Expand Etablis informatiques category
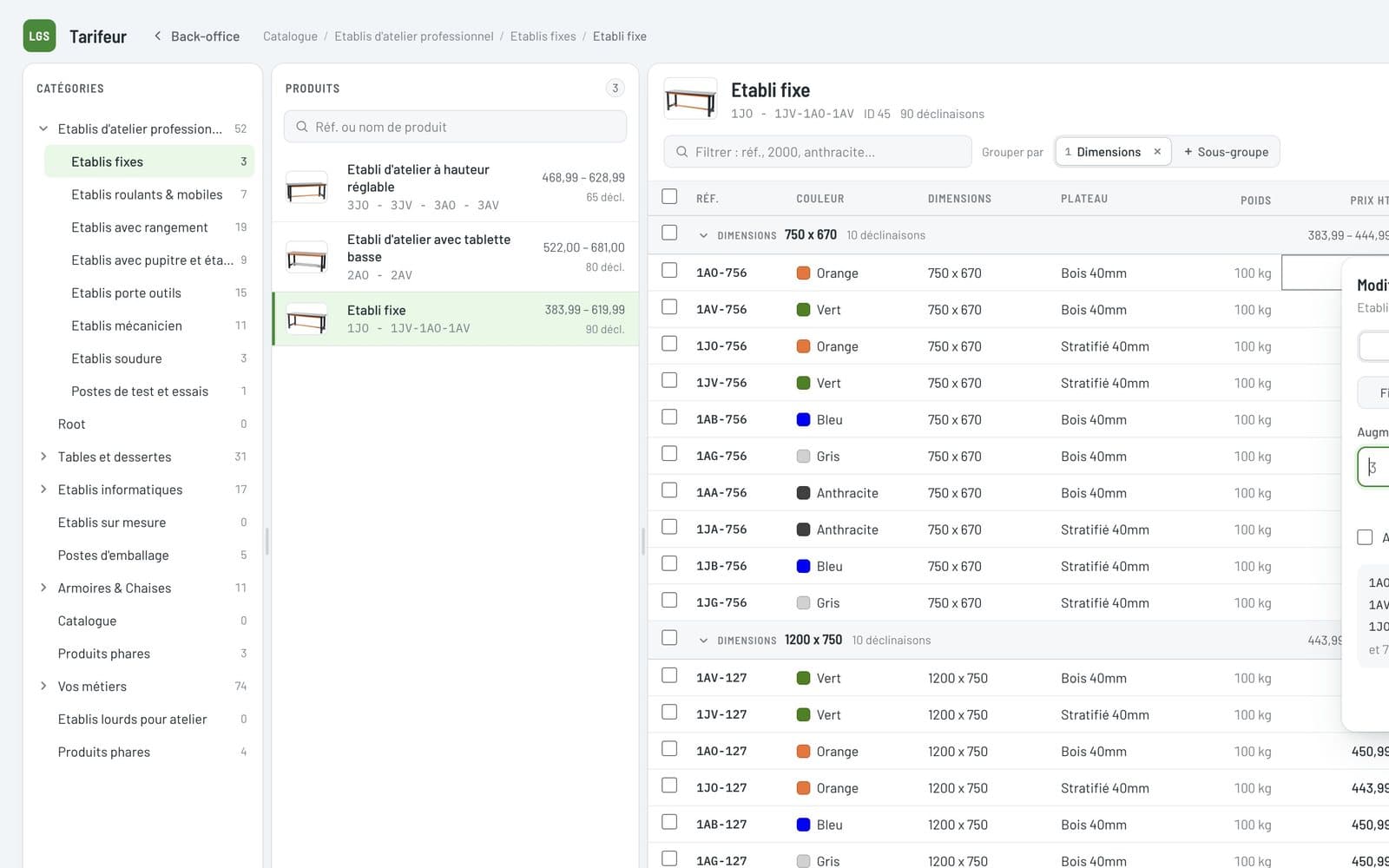The image size is (1389, 868). 43,490
